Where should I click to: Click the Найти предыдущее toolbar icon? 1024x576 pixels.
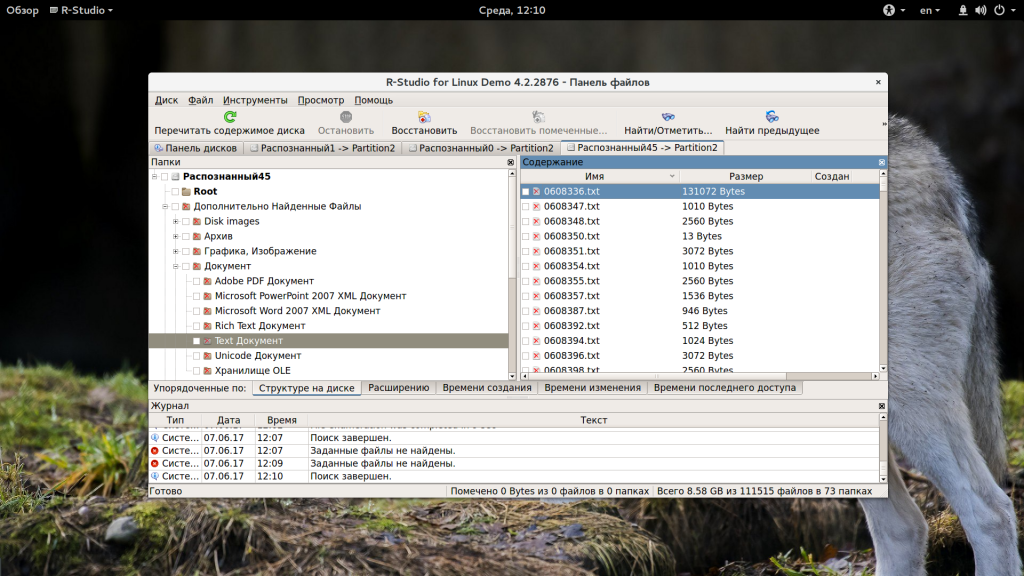coord(772,117)
